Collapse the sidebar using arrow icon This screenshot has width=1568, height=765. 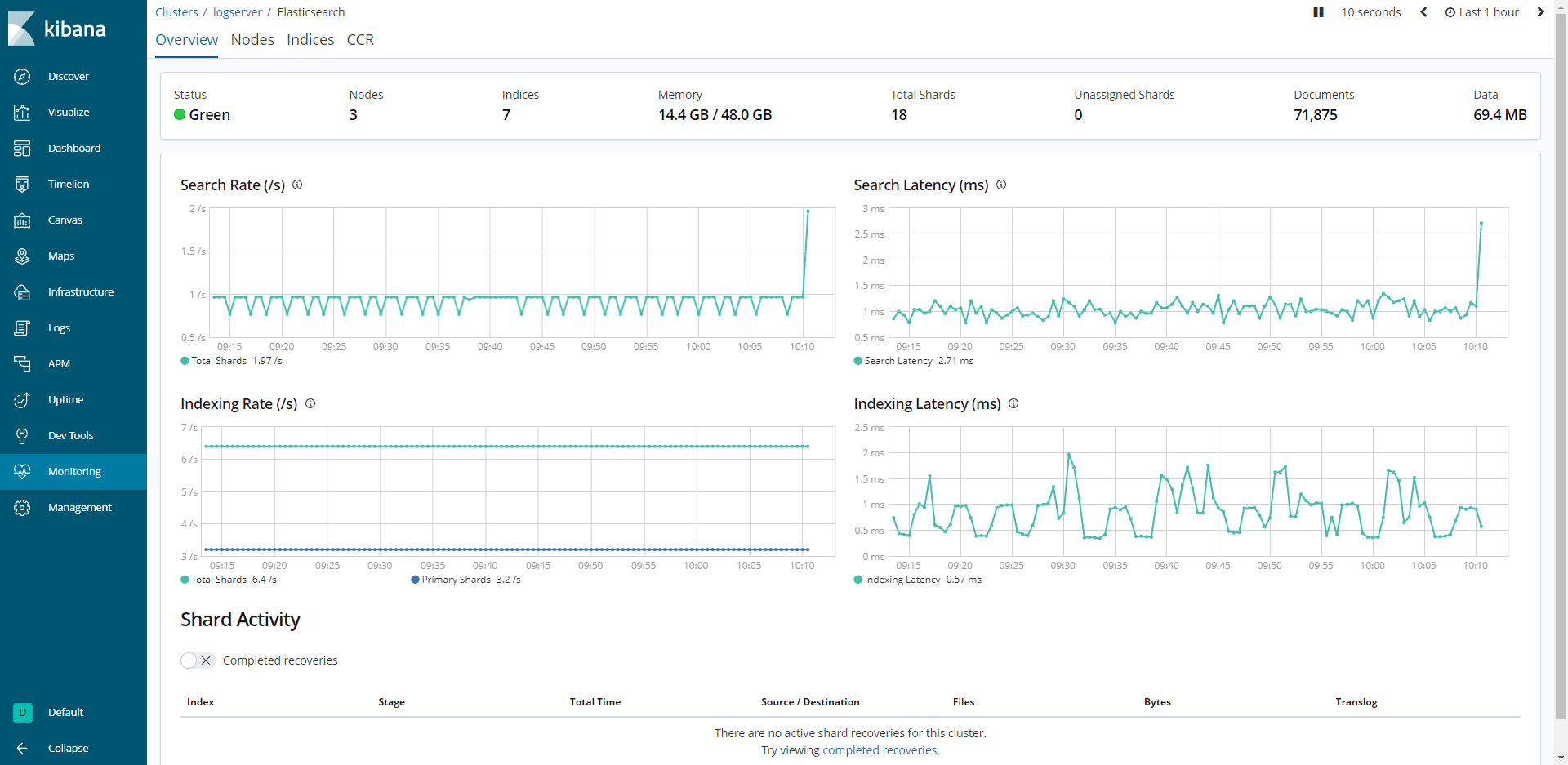pos(22,748)
